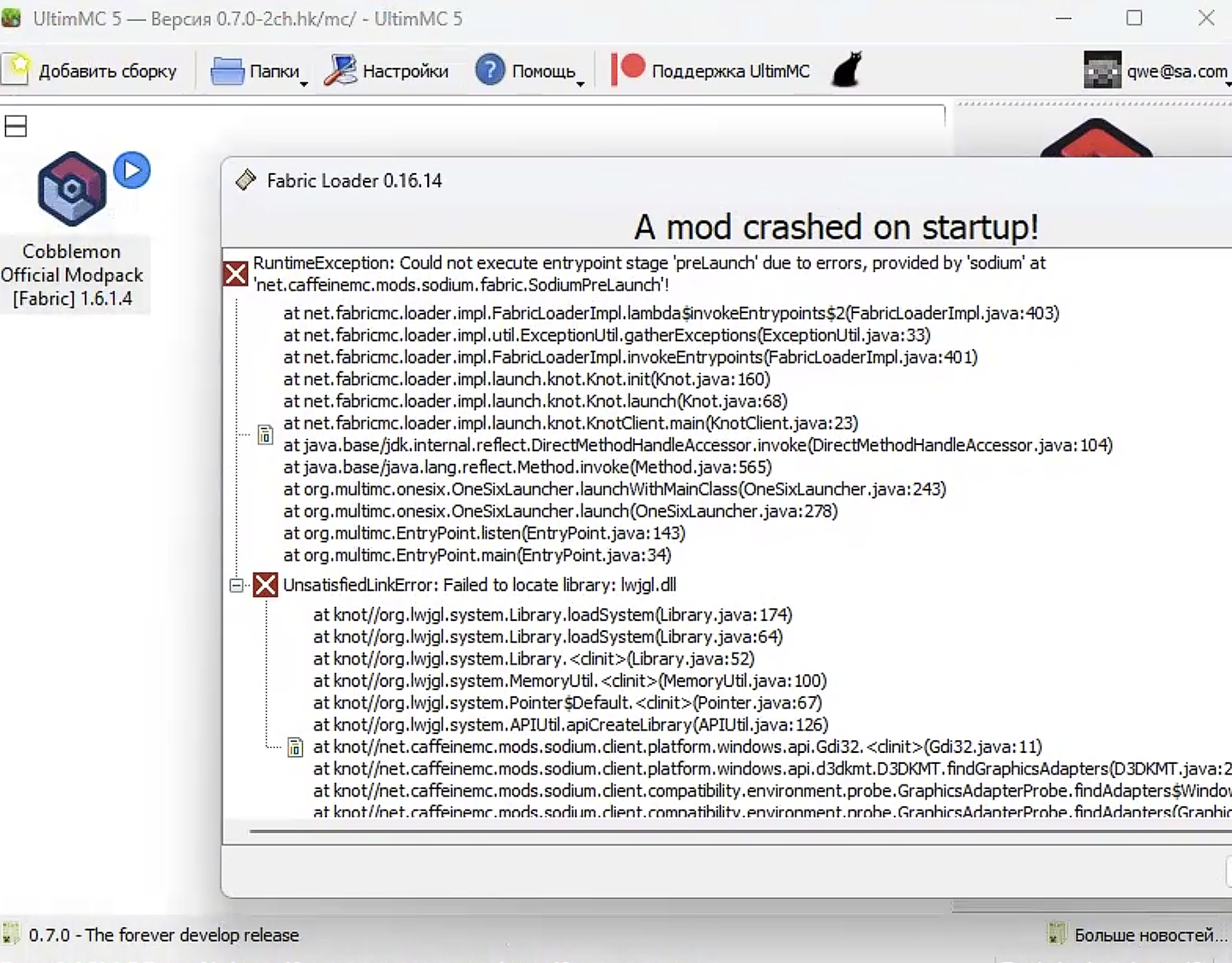Viewport: 1232px width, 963px height.
Task: Click the black cat icon
Action: point(847,70)
